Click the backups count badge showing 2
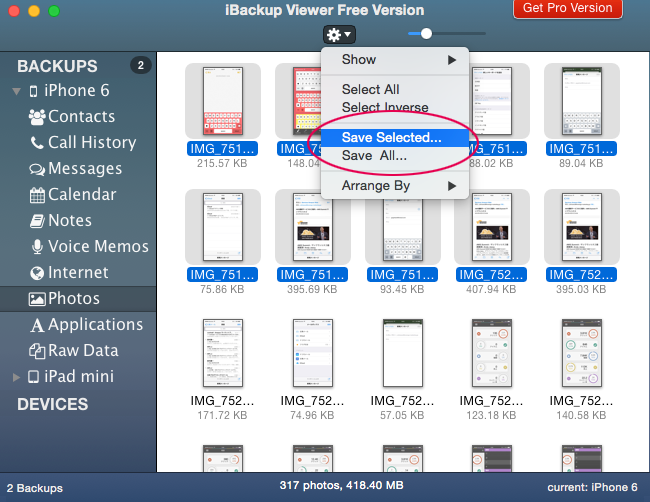The image size is (650, 502). (141, 65)
